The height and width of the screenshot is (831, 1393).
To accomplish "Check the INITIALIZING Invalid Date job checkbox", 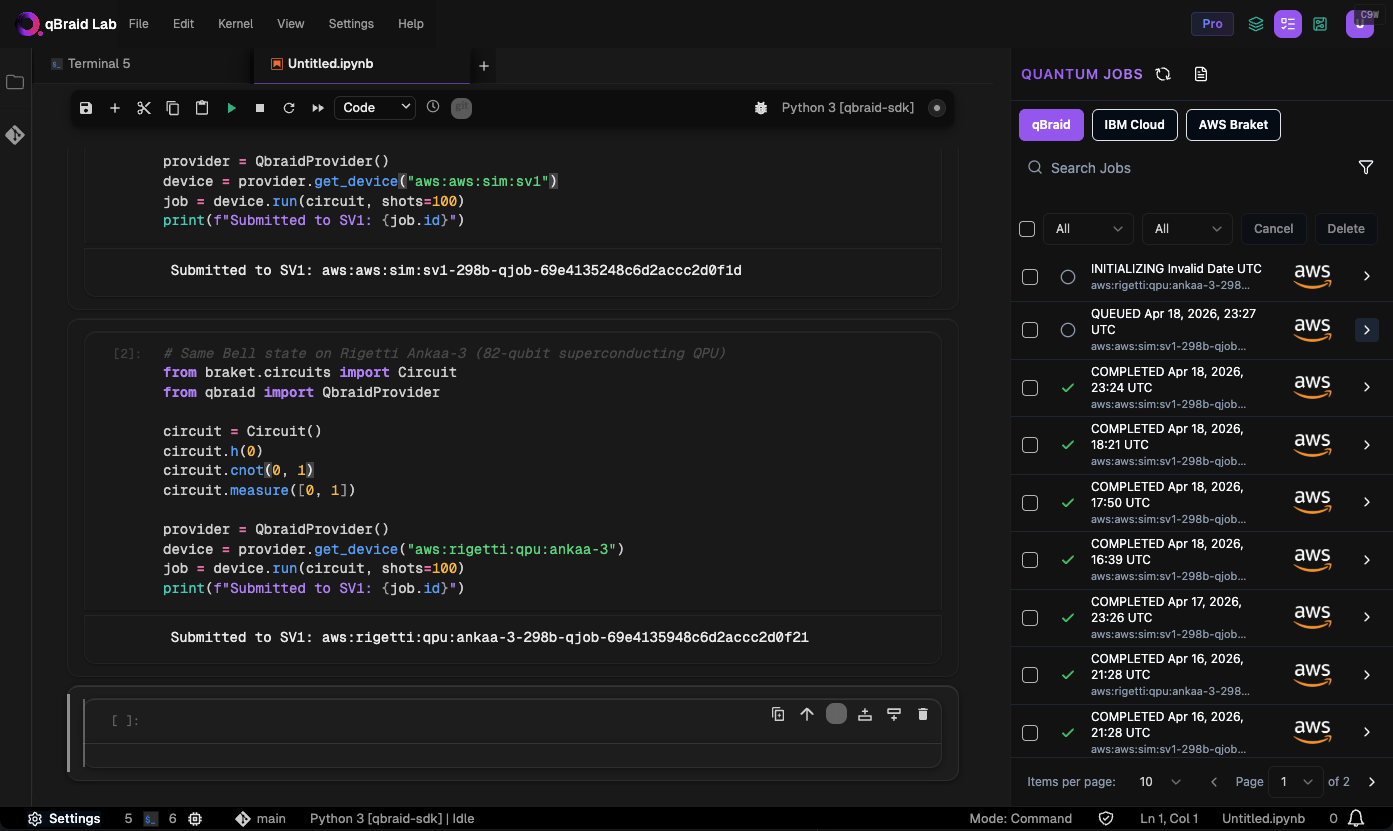I will click(x=1030, y=276).
